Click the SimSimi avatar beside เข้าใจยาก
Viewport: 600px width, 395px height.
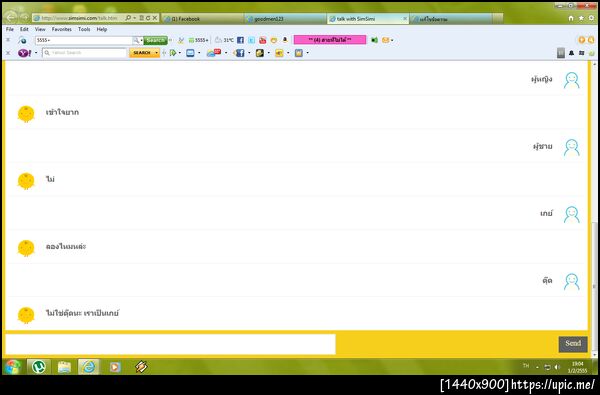[26, 114]
